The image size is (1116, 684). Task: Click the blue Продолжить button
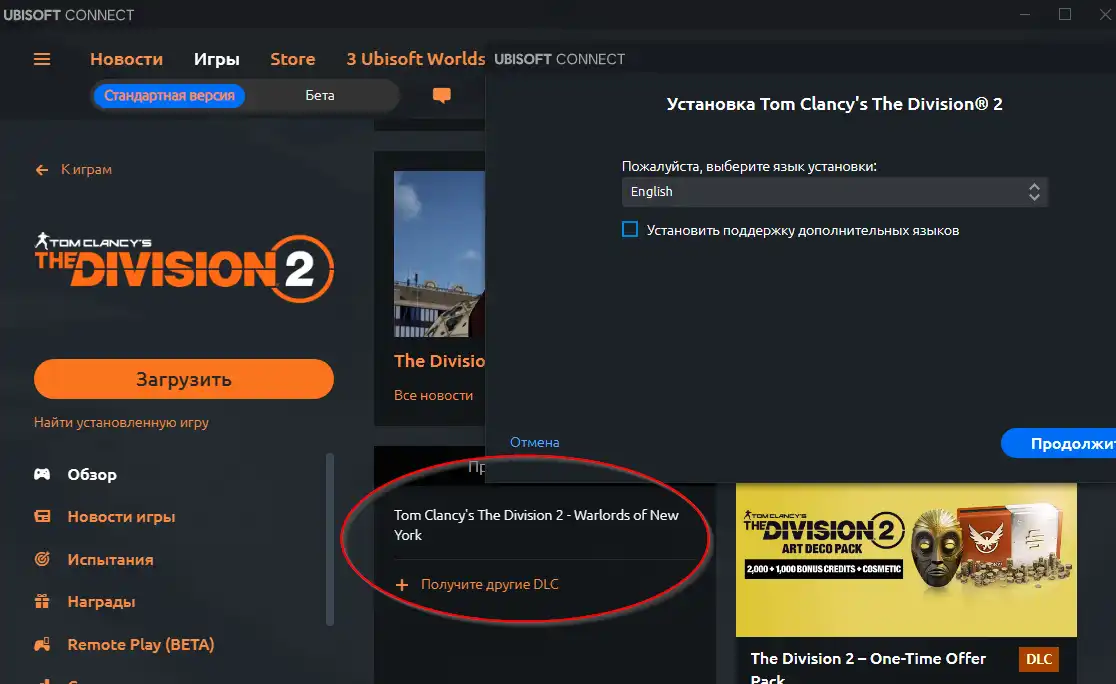click(x=1058, y=443)
